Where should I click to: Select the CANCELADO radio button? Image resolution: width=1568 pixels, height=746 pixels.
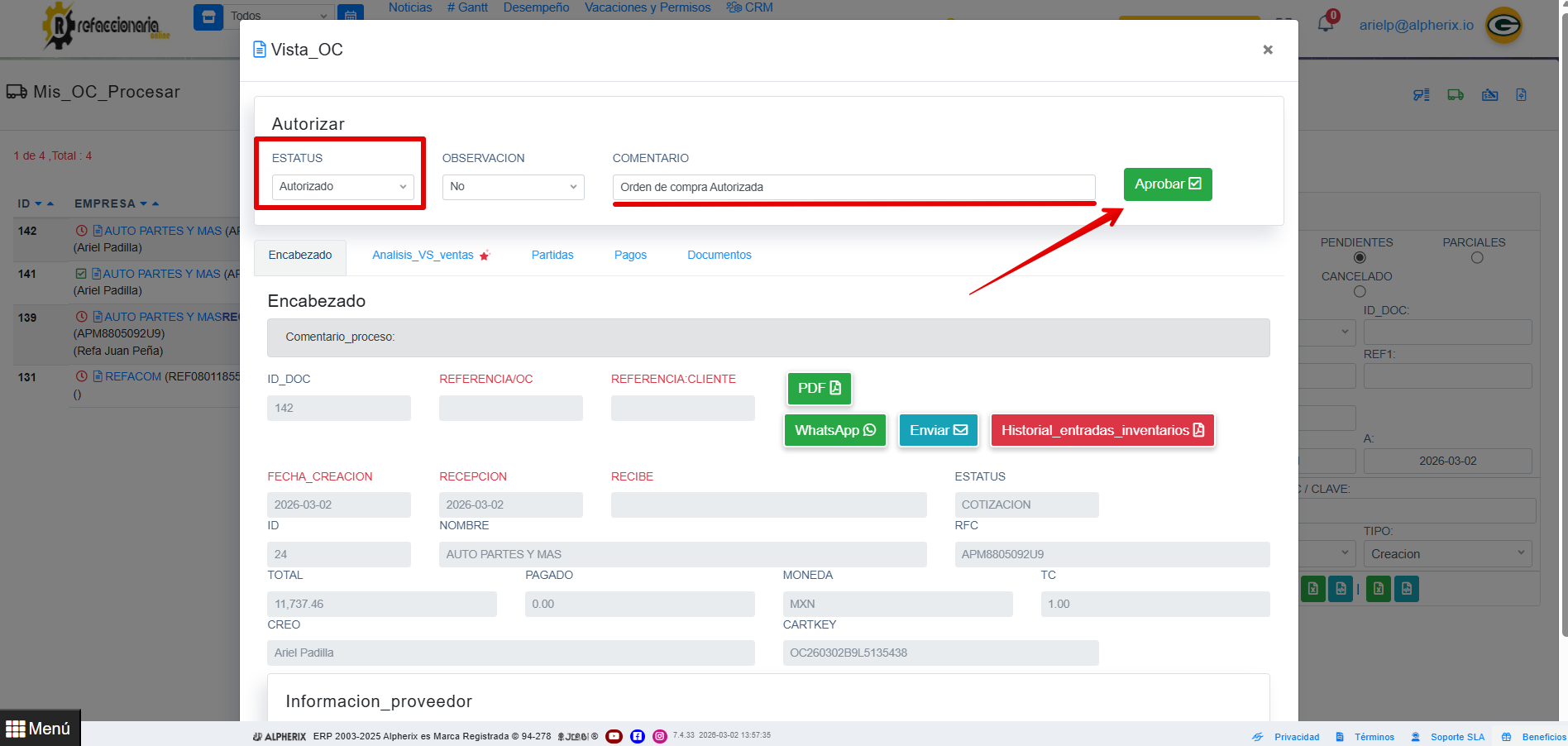click(x=1360, y=292)
